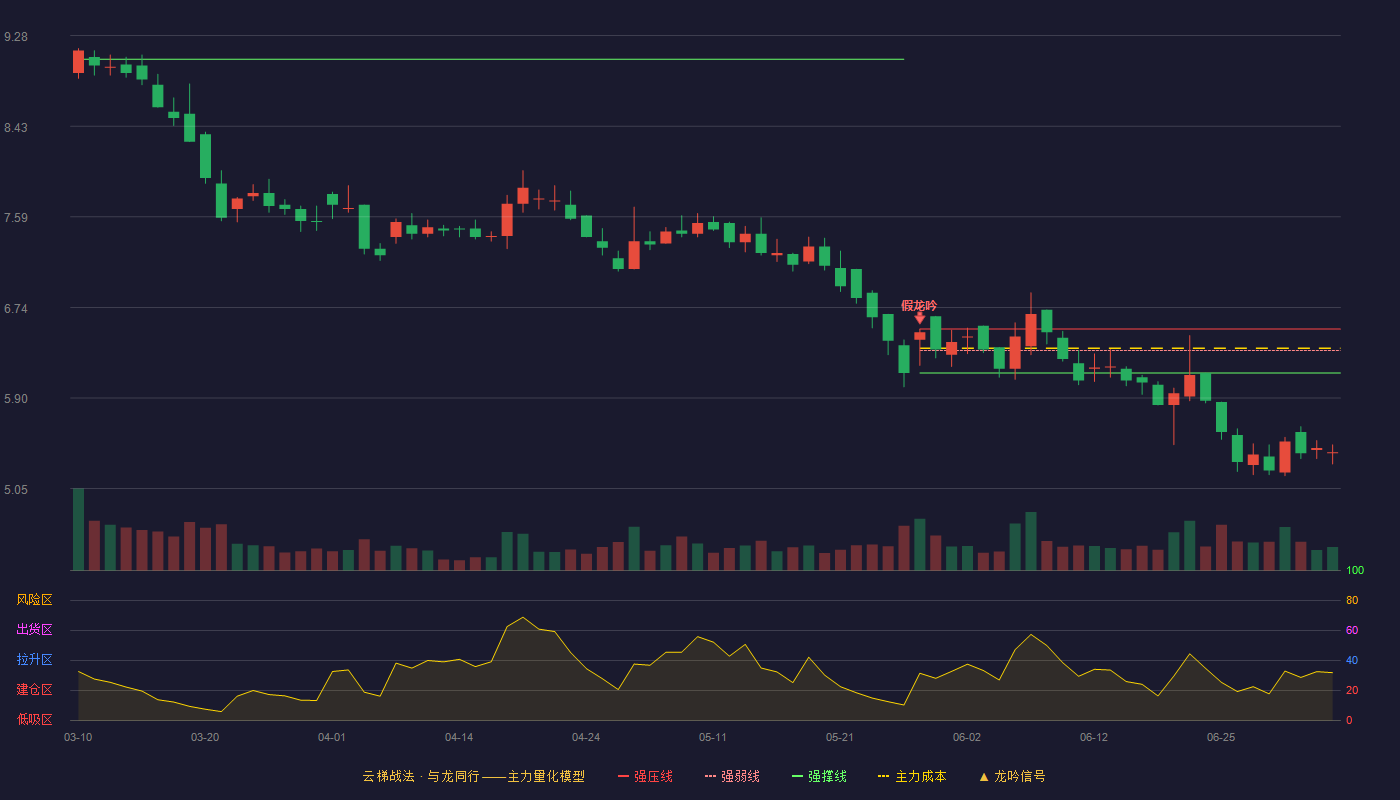Screen dimensions: 1400x800
Task: Click the 出货区 zone label
Action: (x=34, y=630)
